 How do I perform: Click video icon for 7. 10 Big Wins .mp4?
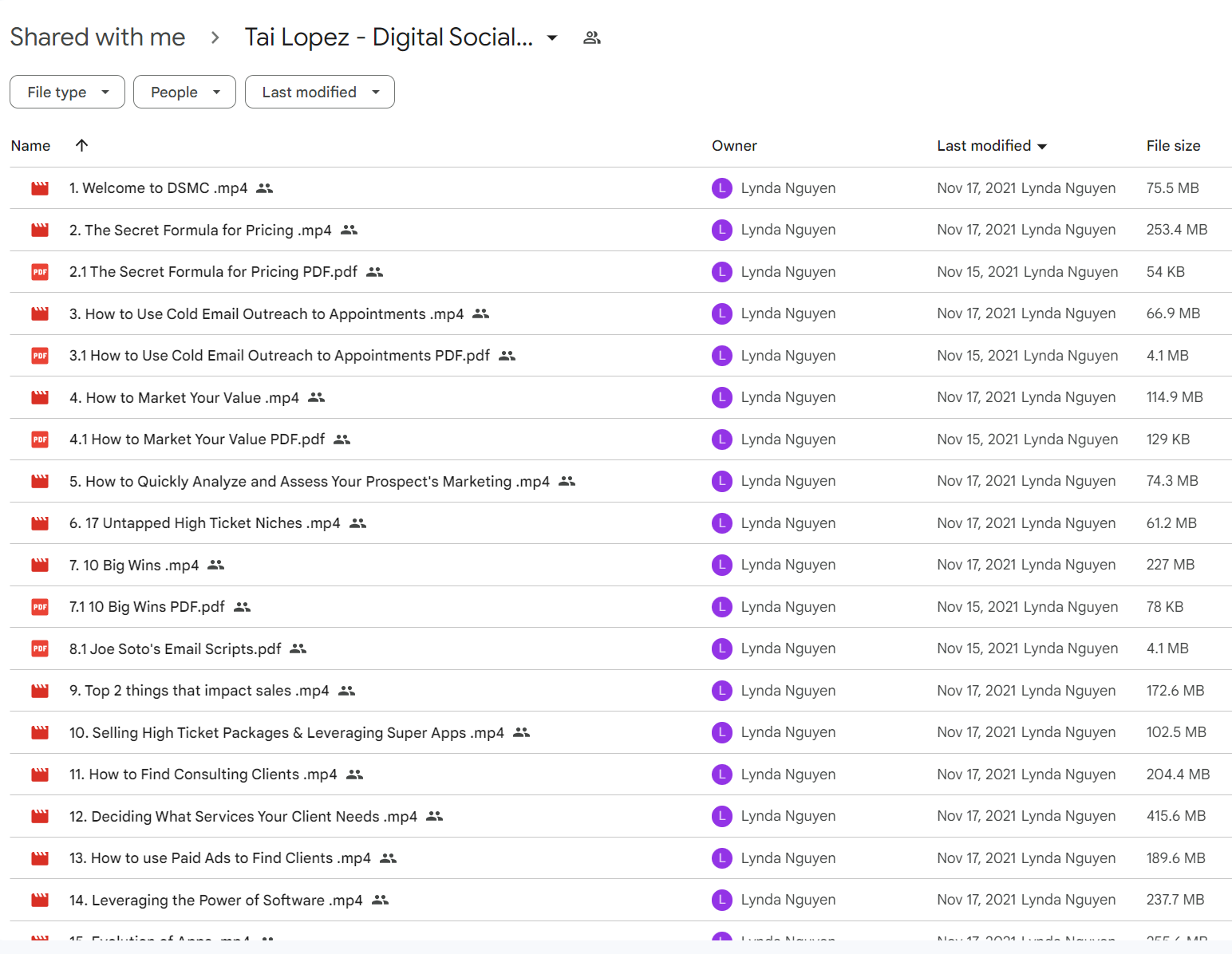(40, 565)
